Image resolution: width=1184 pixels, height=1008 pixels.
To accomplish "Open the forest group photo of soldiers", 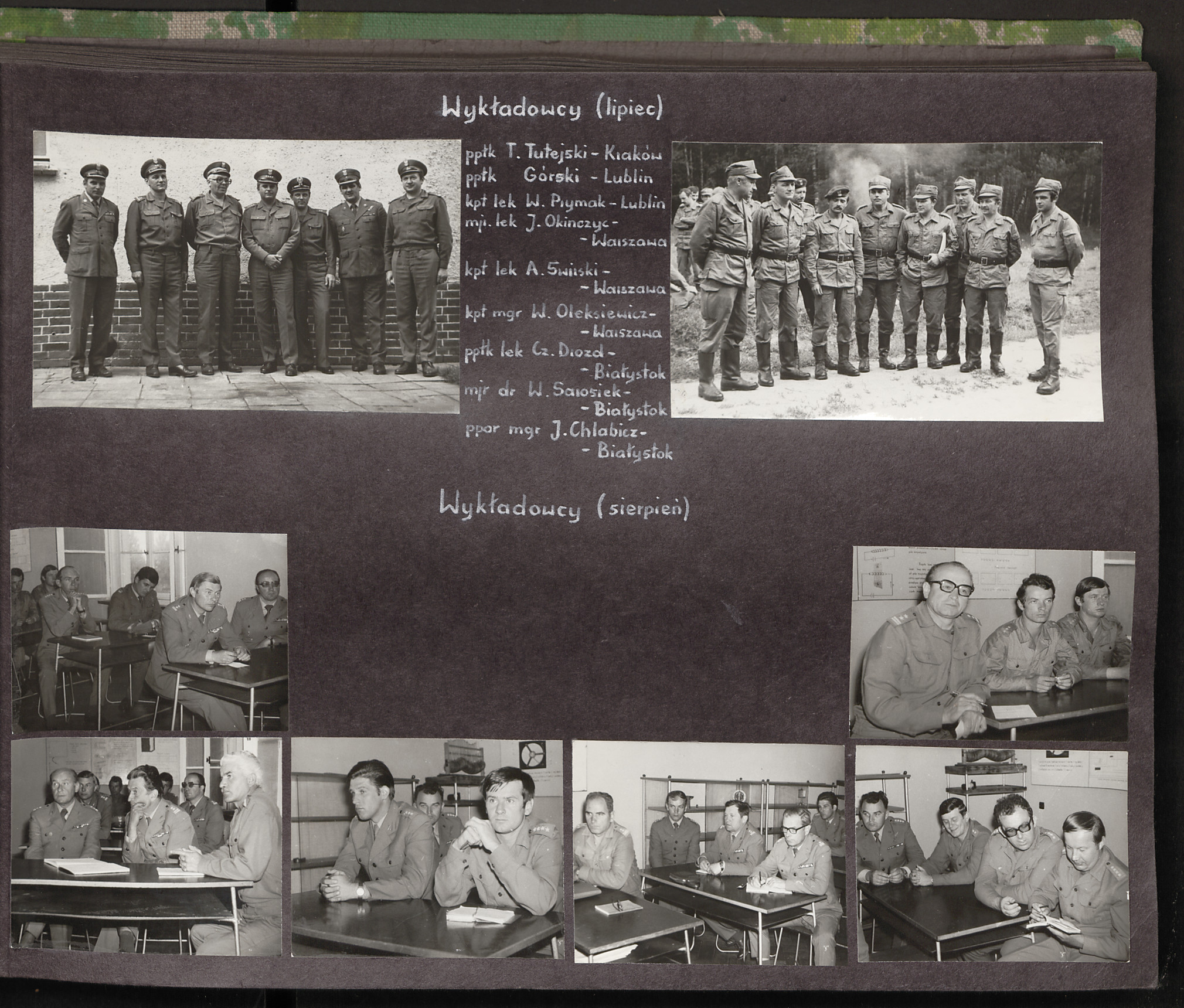I will click(x=886, y=280).
